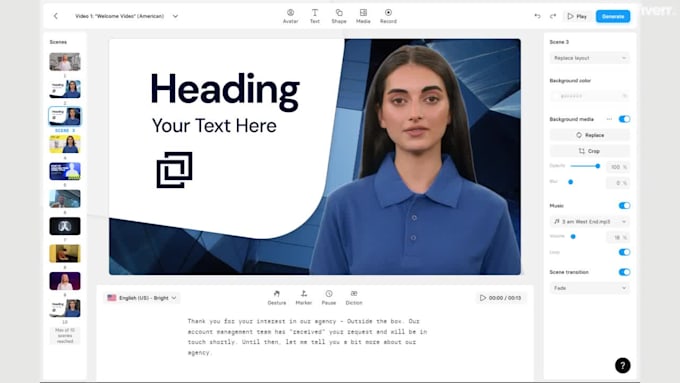Click the script text area
The image size is (680, 383).
[x=307, y=337]
